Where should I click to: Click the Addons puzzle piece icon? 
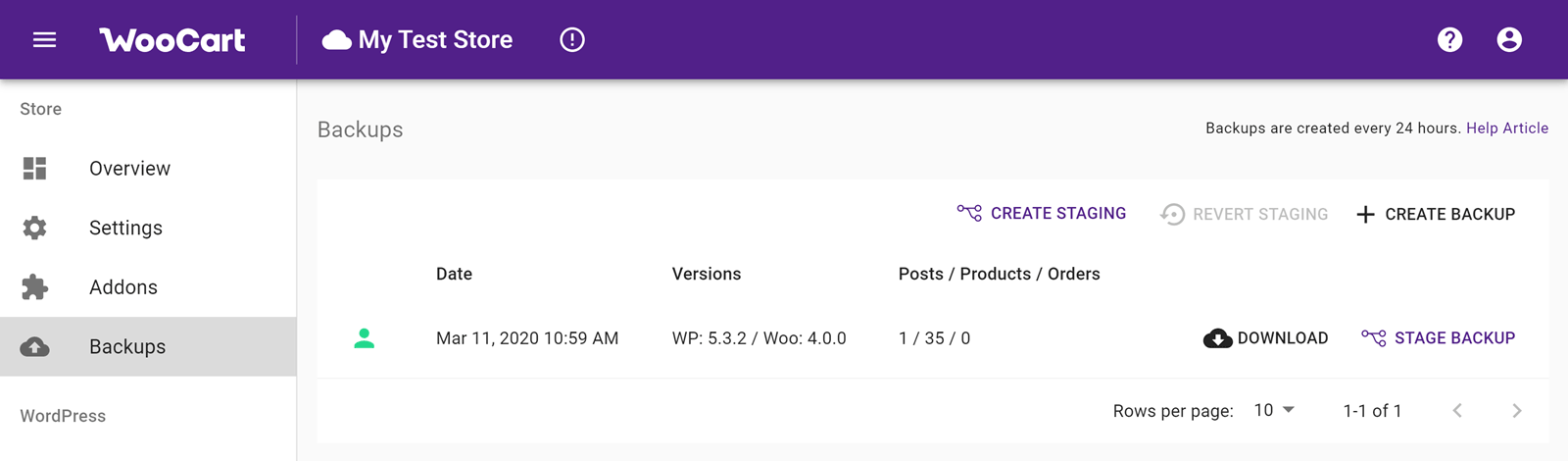34,287
